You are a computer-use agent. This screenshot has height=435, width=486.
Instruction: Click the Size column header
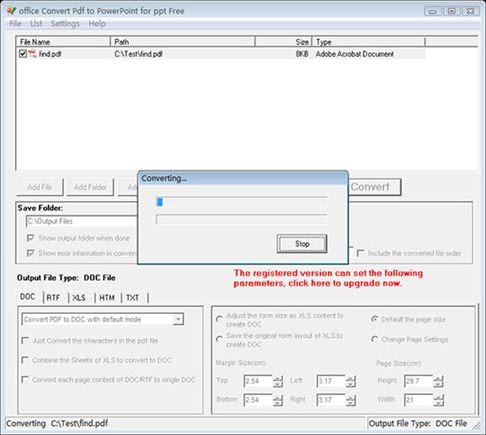[x=284, y=42]
